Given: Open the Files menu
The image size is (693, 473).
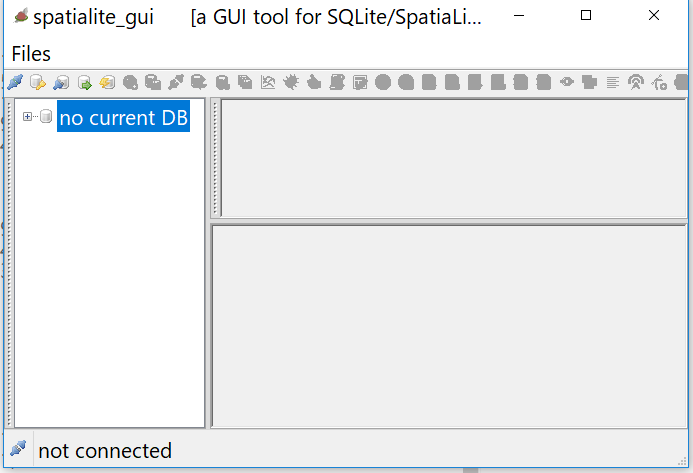Looking at the screenshot, I should click(31, 54).
